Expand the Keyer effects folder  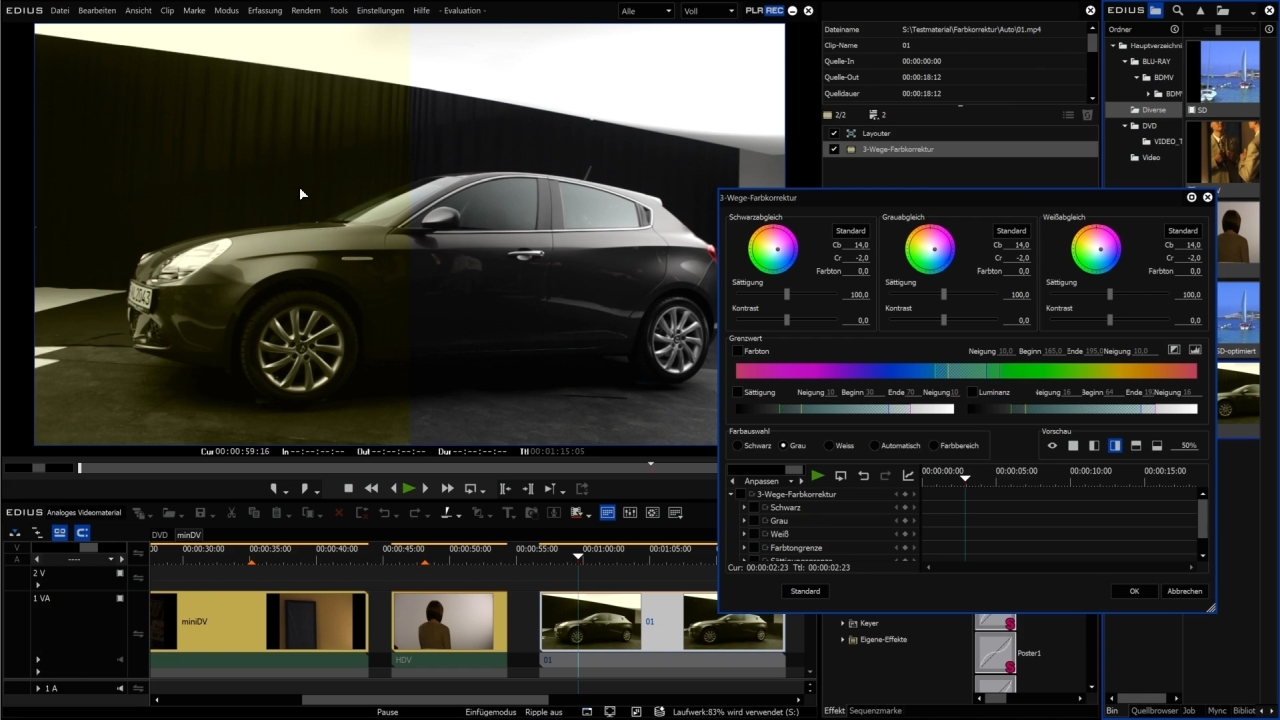pos(842,623)
